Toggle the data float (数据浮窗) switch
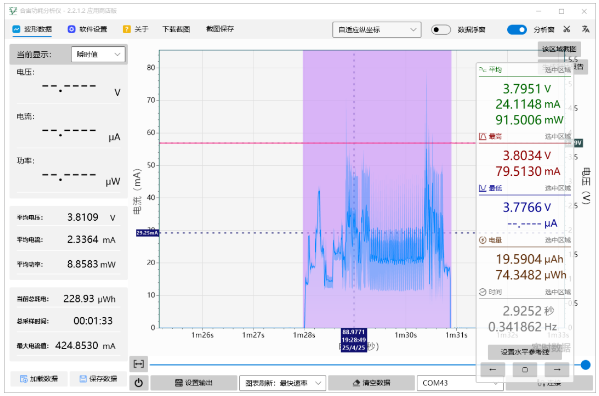Image resolution: width=599 pixels, height=396 pixels. [x=440, y=30]
